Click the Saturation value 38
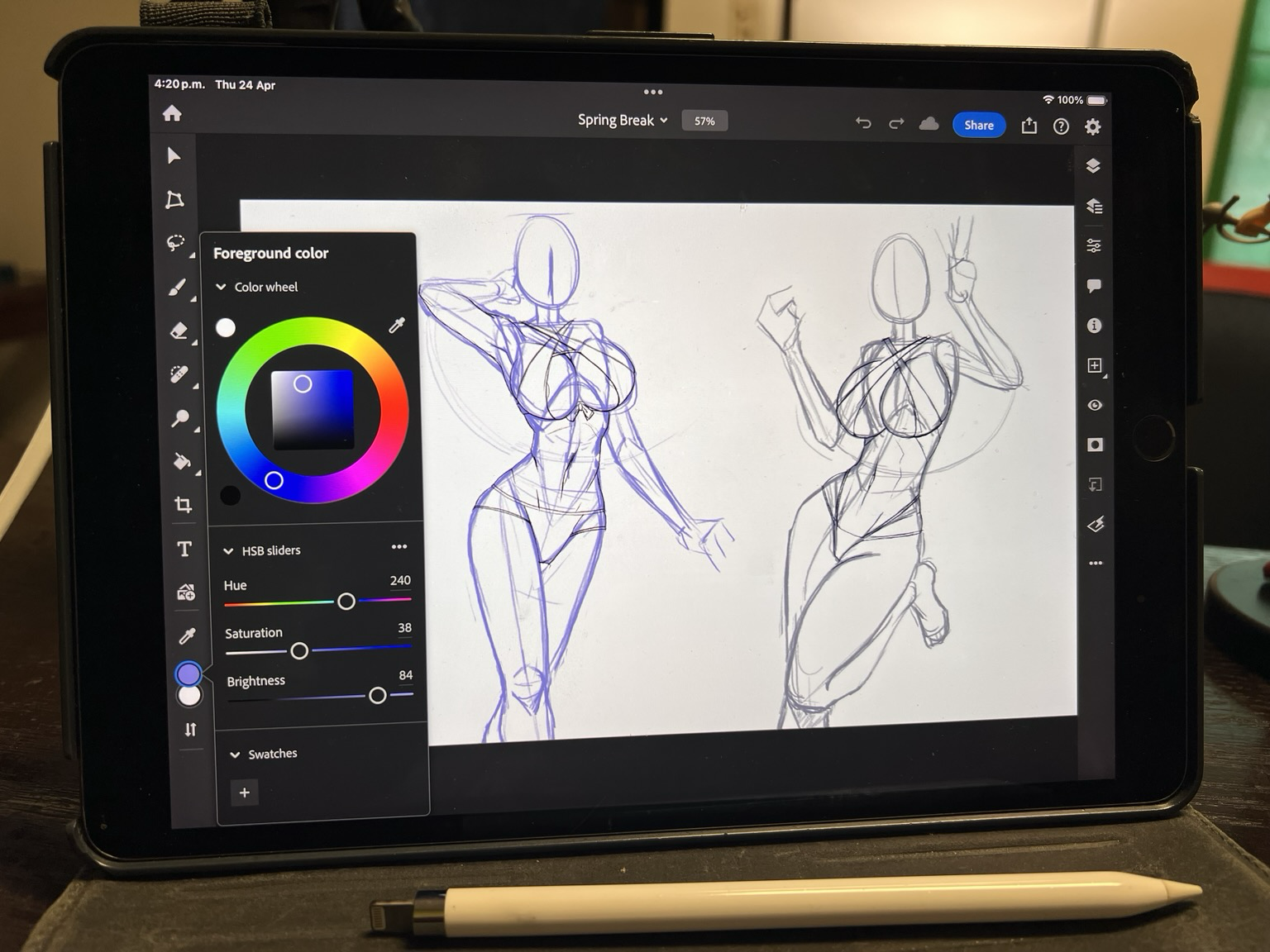 coord(404,628)
